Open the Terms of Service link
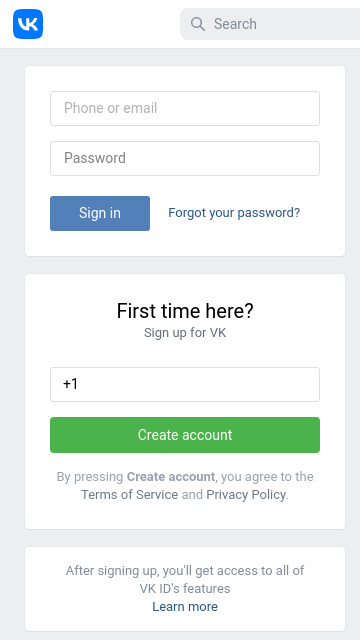The width and height of the screenshot is (360, 640). pyautogui.click(x=129, y=495)
